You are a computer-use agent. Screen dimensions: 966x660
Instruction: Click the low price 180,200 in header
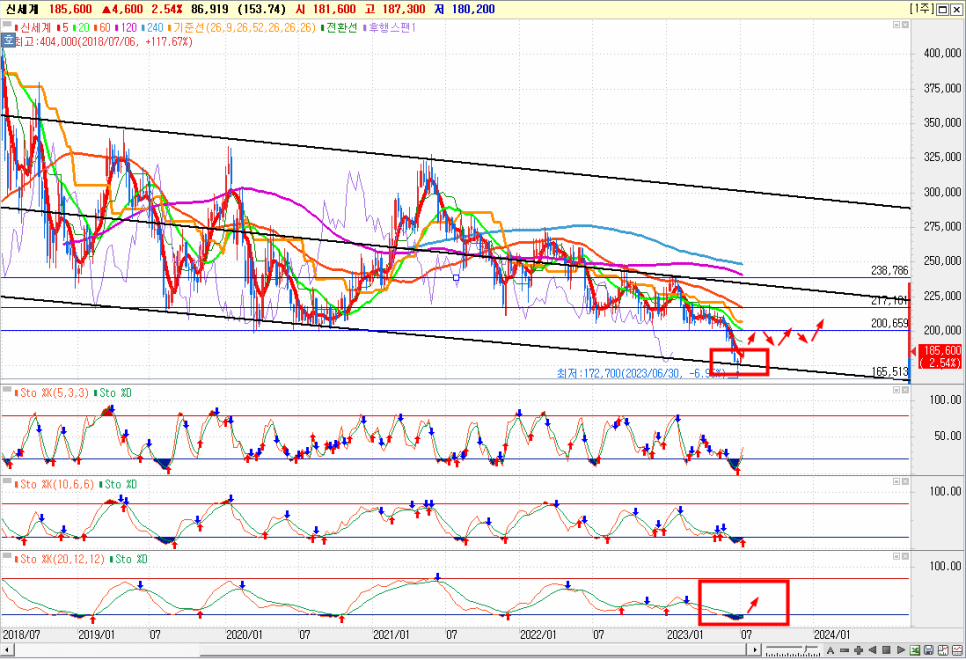point(473,9)
